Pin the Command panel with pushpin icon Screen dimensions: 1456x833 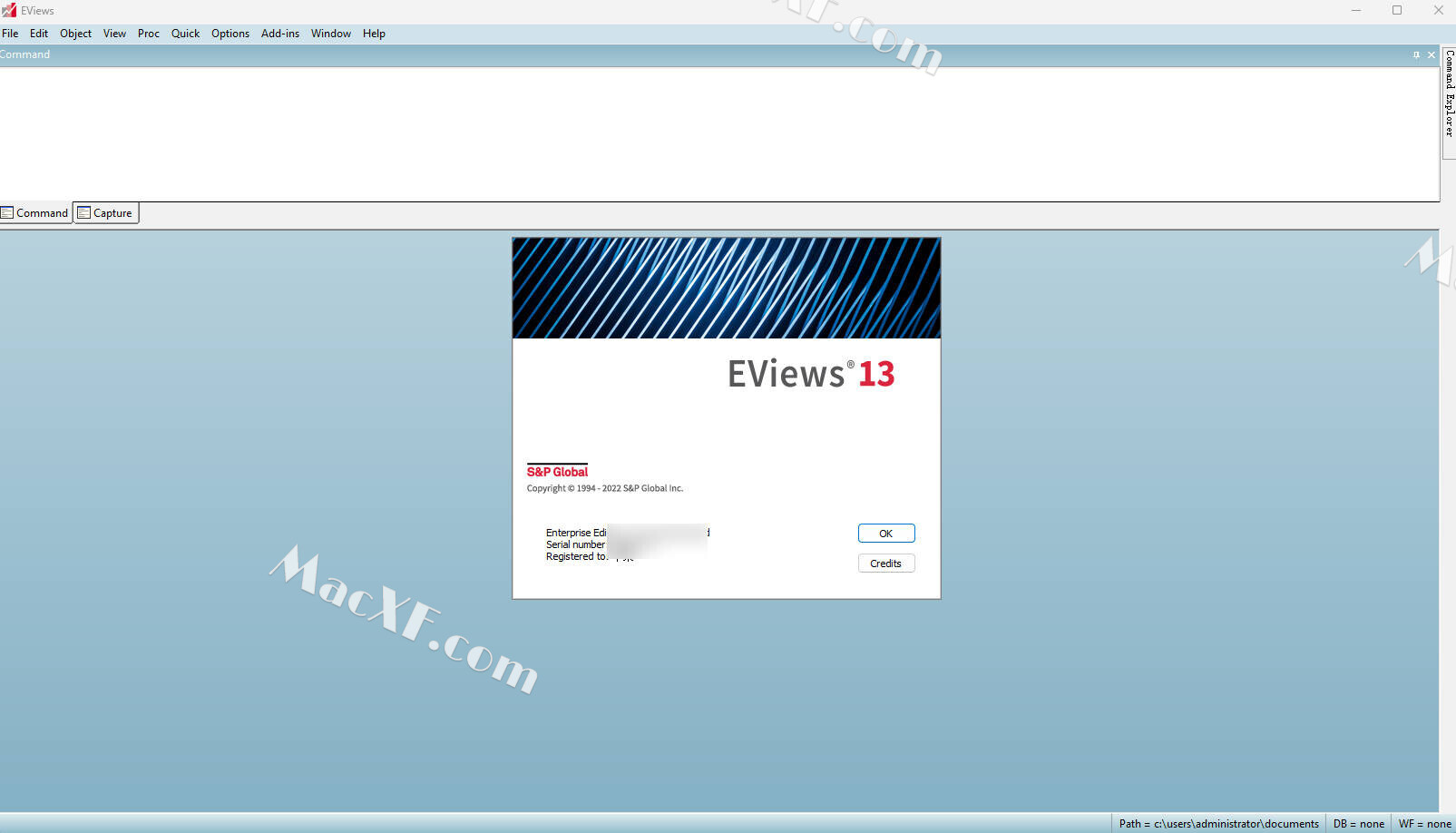pos(1416,54)
